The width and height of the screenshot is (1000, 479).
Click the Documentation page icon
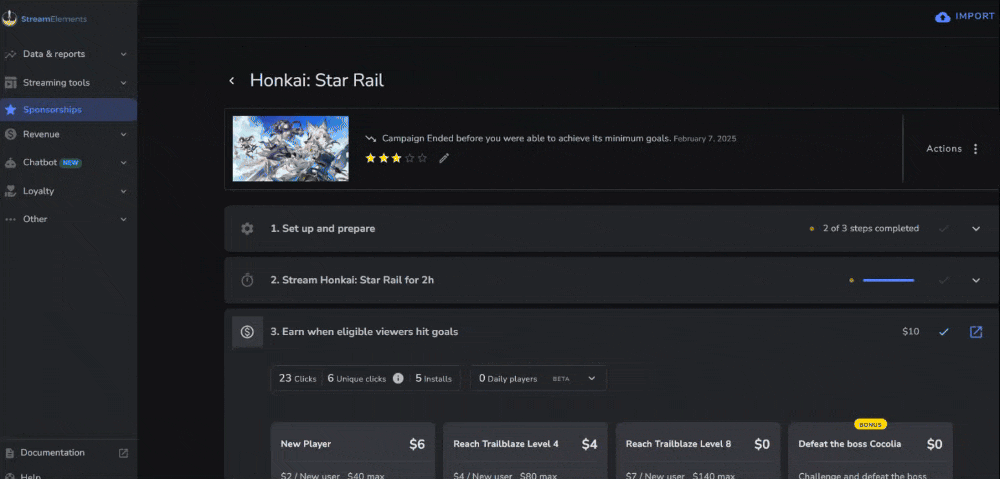(x=10, y=453)
